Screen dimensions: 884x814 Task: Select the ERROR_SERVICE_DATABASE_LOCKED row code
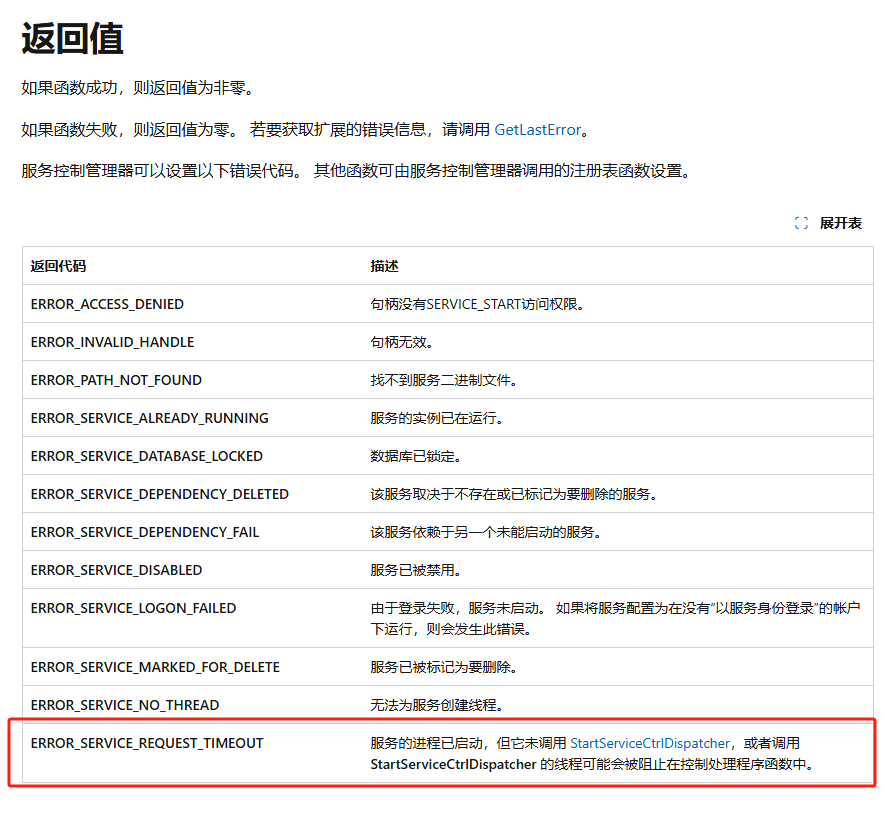146,456
